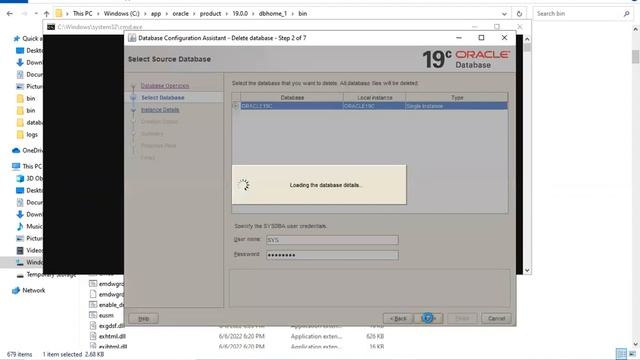
Task: Open Quick access in the navigation pane
Action: 28,38
